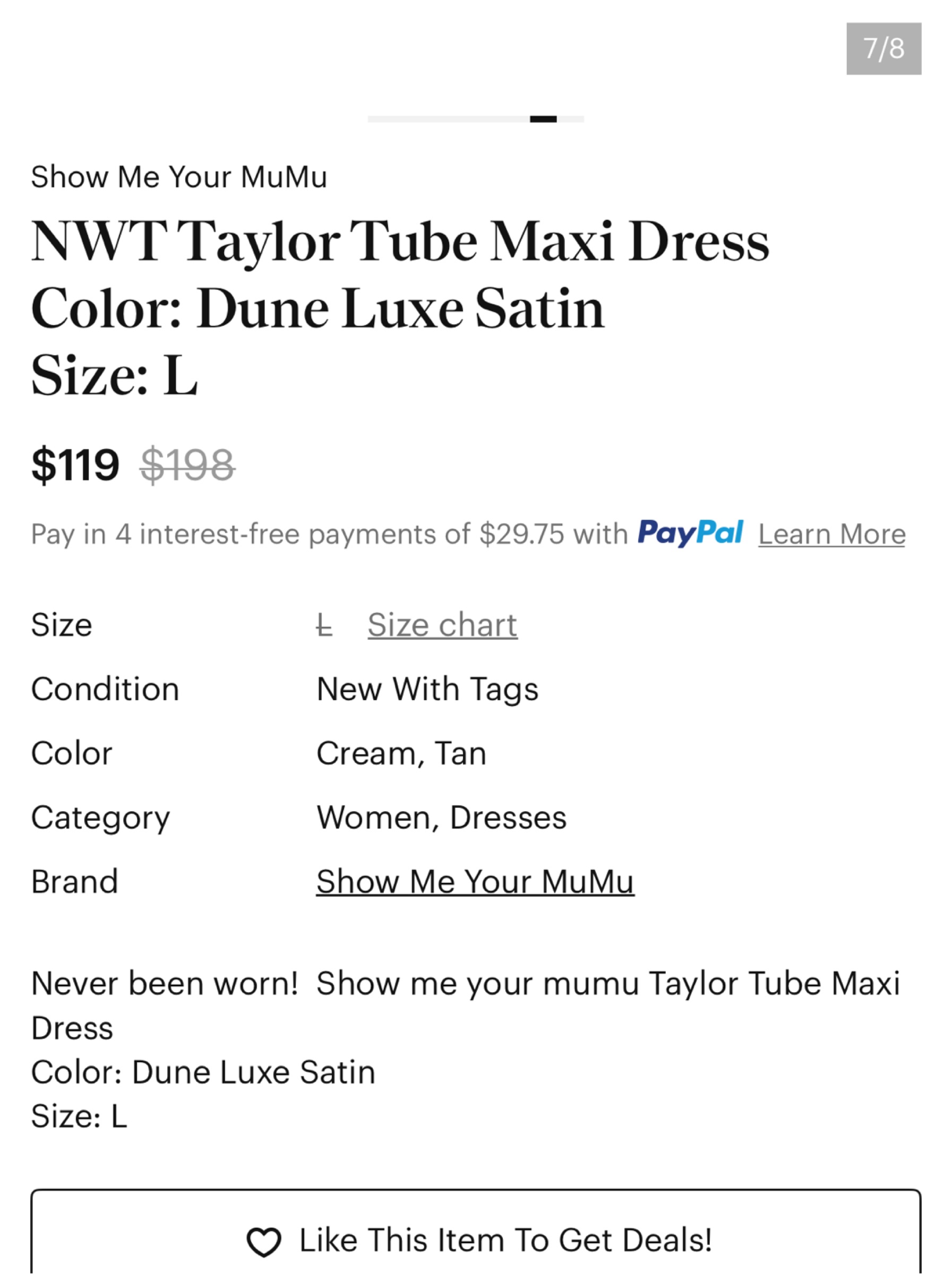Click the Pay in 4 interest-free payments text
The height and width of the screenshot is (1274, 952).
[x=329, y=534]
